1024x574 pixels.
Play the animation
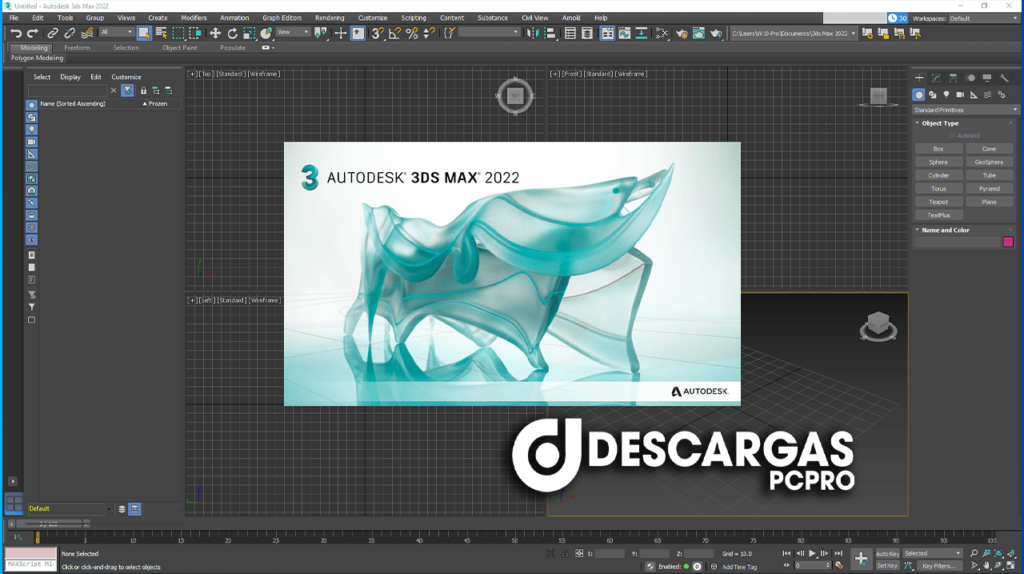point(812,554)
